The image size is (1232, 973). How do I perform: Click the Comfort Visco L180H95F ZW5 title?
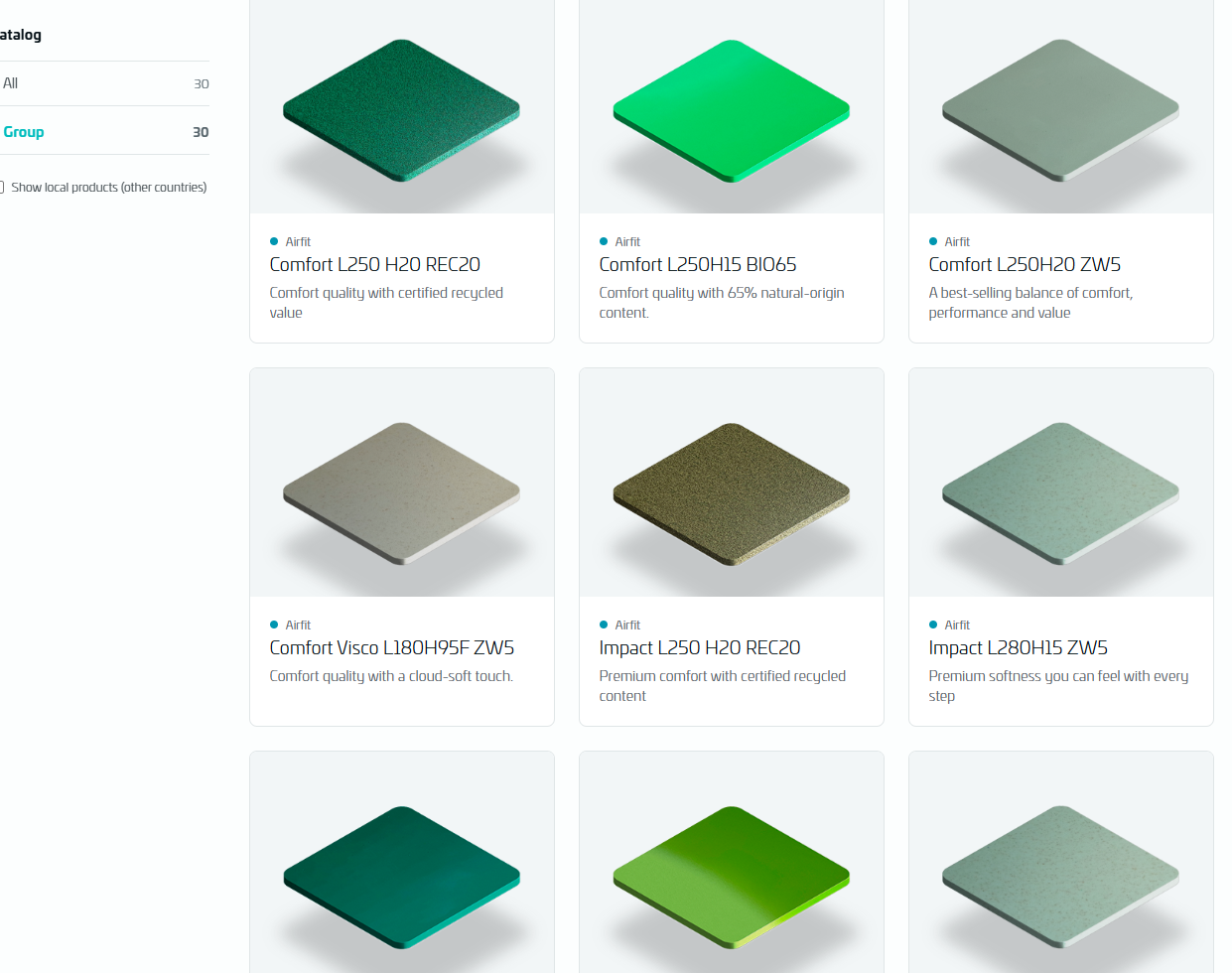click(x=392, y=647)
